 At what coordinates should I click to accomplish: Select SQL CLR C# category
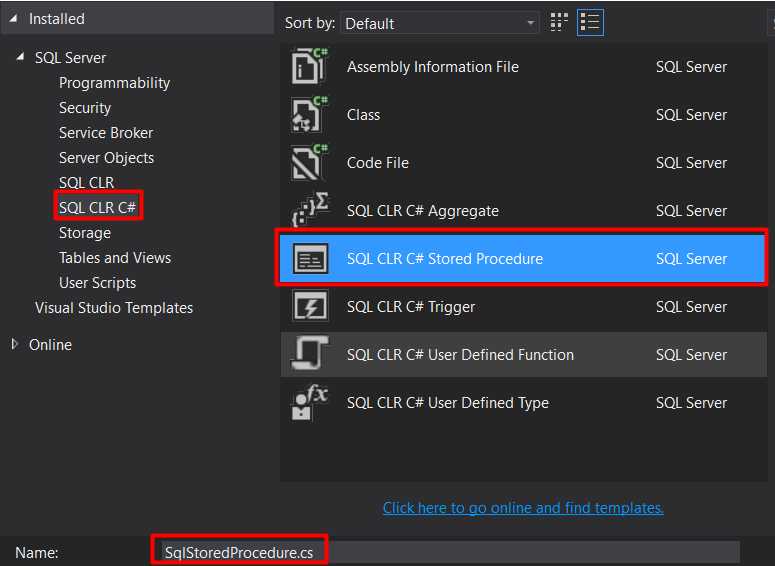[x=97, y=207]
